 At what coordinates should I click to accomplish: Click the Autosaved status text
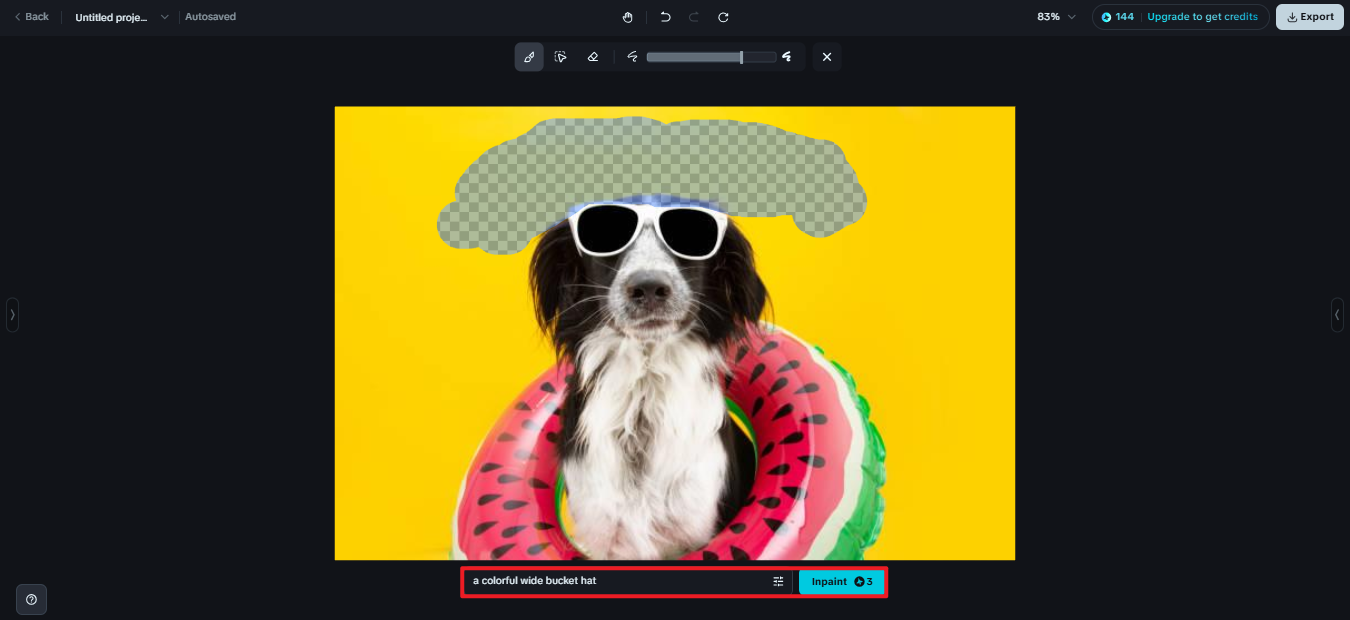(211, 17)
